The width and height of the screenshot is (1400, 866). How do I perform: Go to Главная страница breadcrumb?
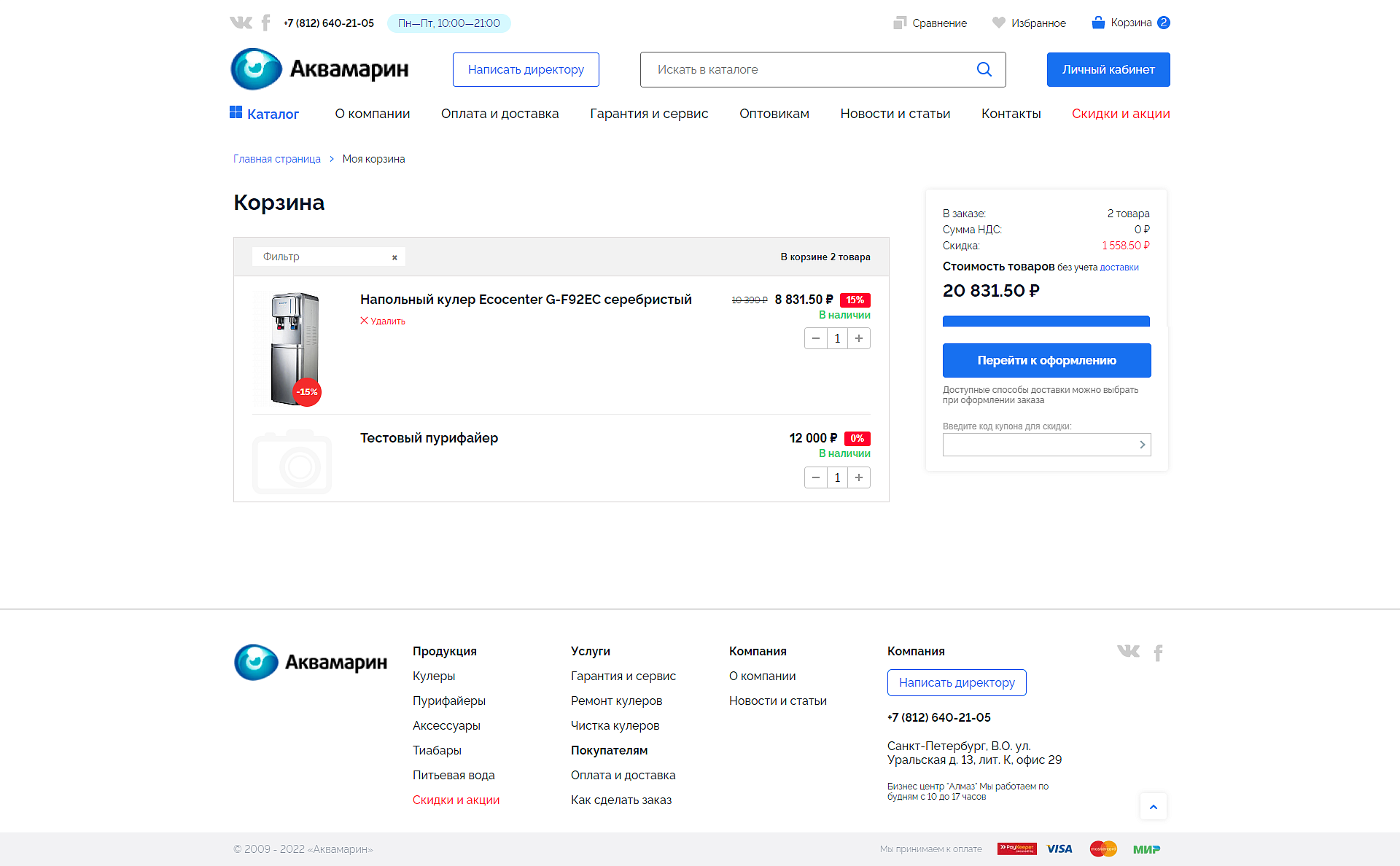click(277, 159)
